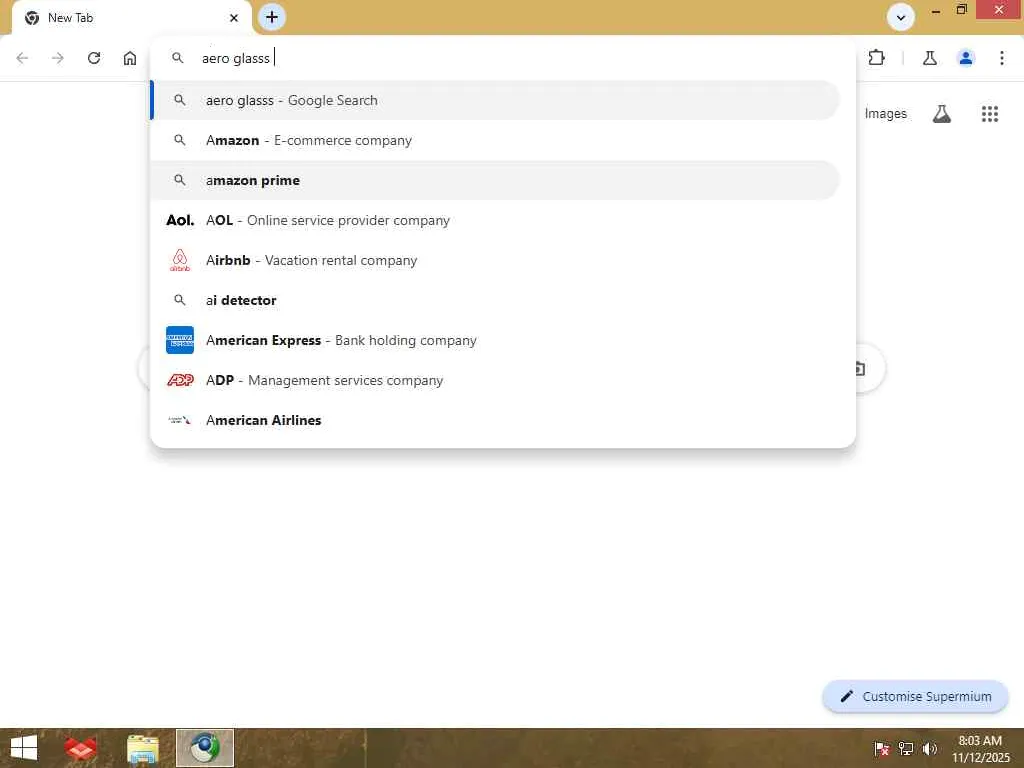Close the New Tab tab
The width and height of the screenshot is (1024, 768).
point(234,18)
